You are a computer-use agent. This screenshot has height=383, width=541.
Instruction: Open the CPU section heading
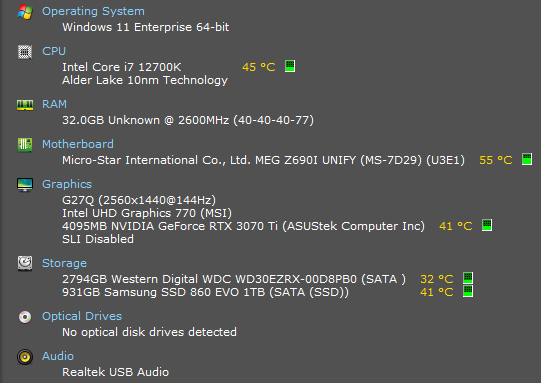54,51
